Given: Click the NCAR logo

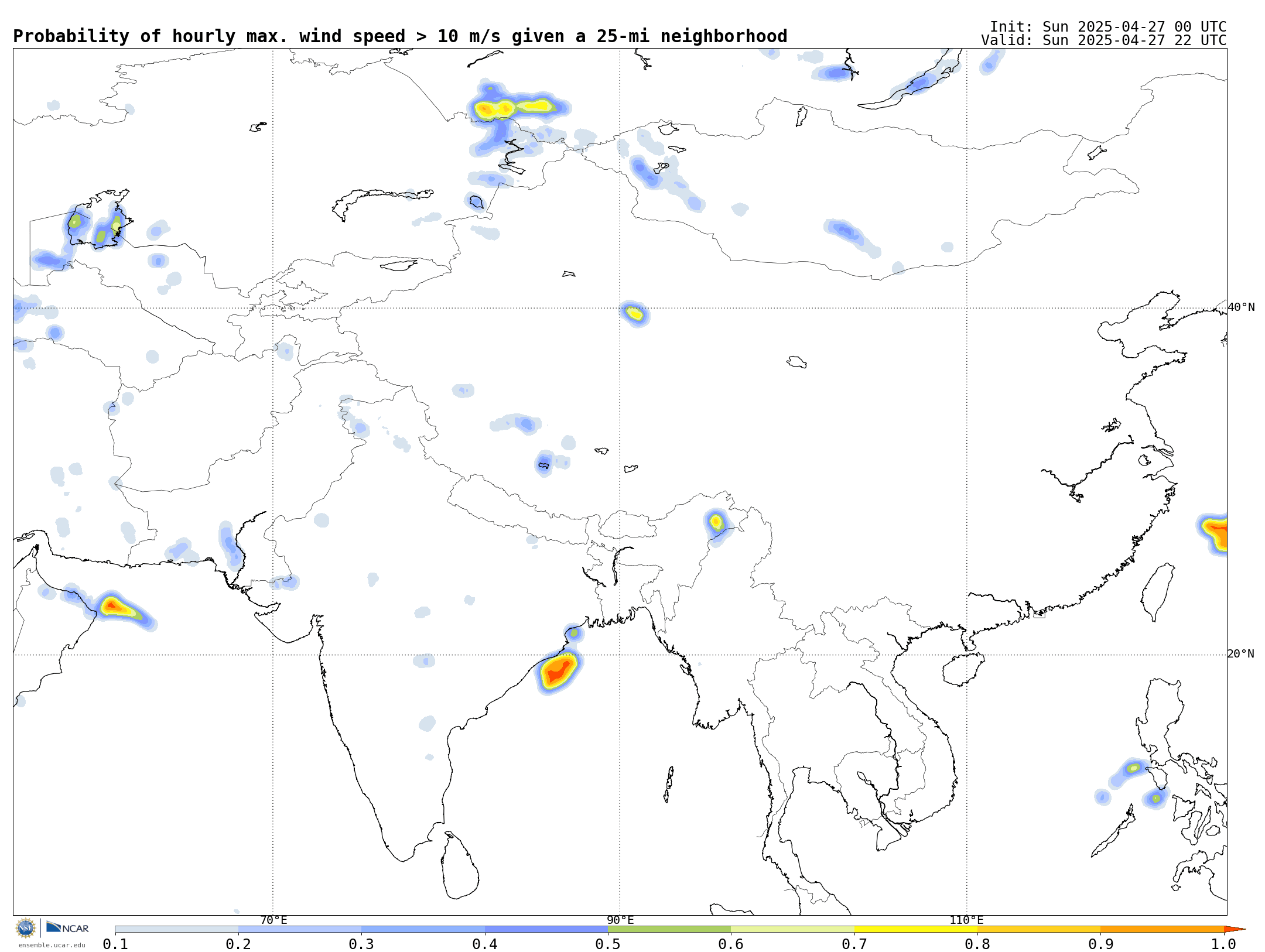Looking at the screenshot, I should tap(67, 927).
